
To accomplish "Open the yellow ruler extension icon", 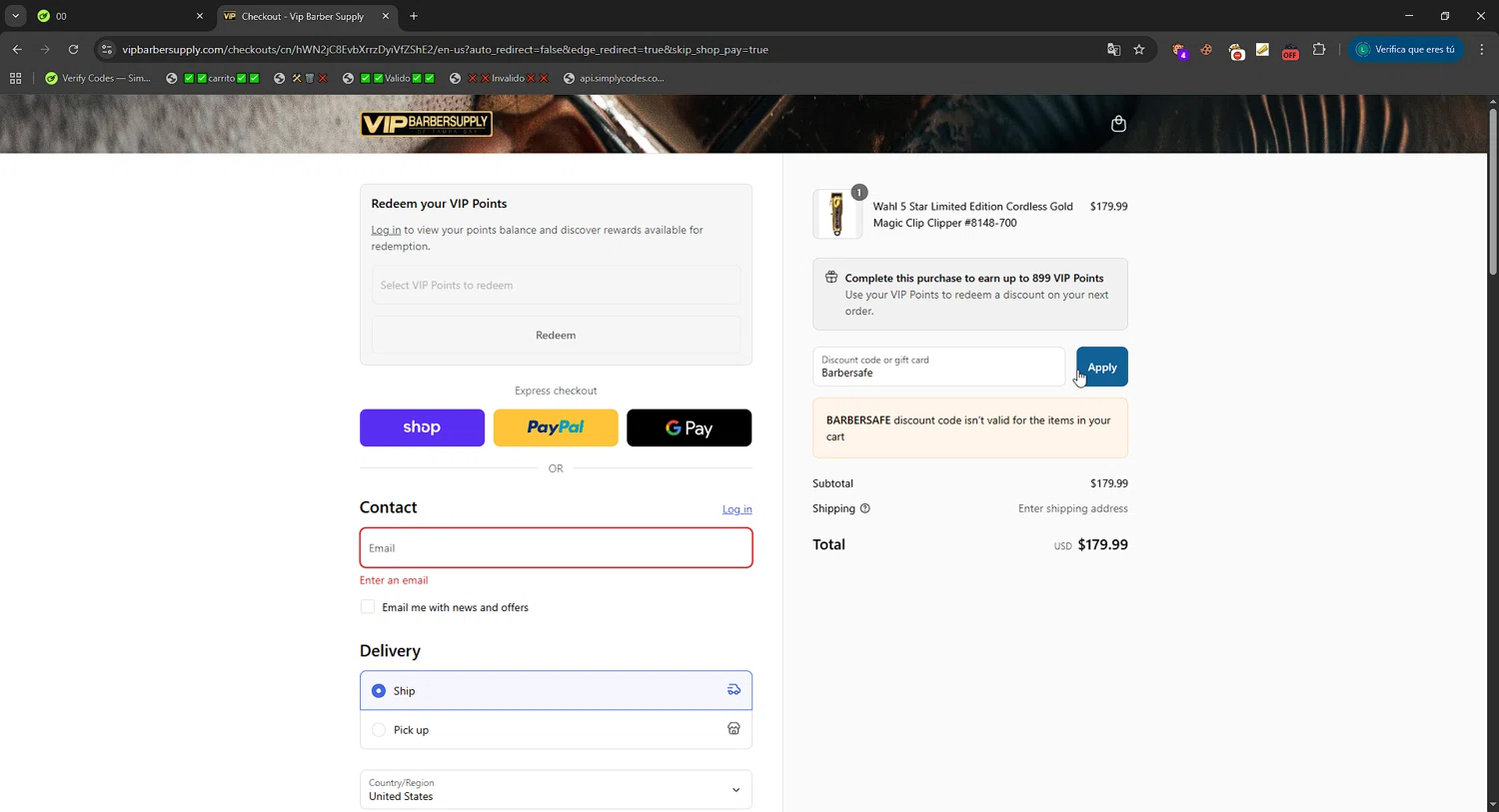I will pyautogui.click(x=1262, y=49).
